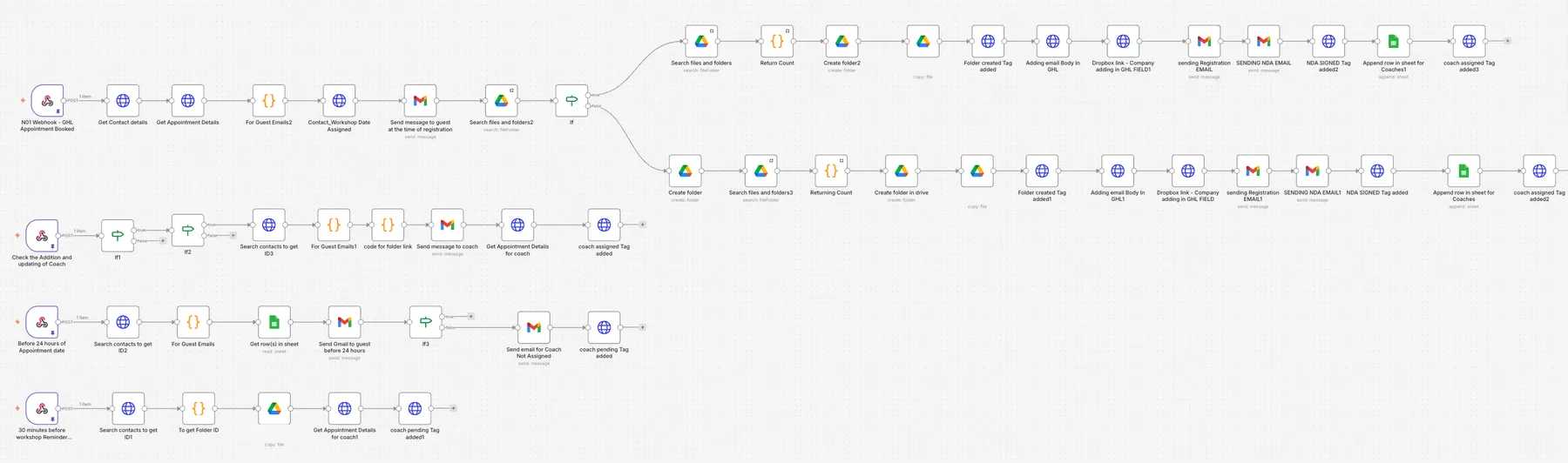Select the coach pending Tag added node
This screenshot has height=463, width=1568.
(604, 328)
